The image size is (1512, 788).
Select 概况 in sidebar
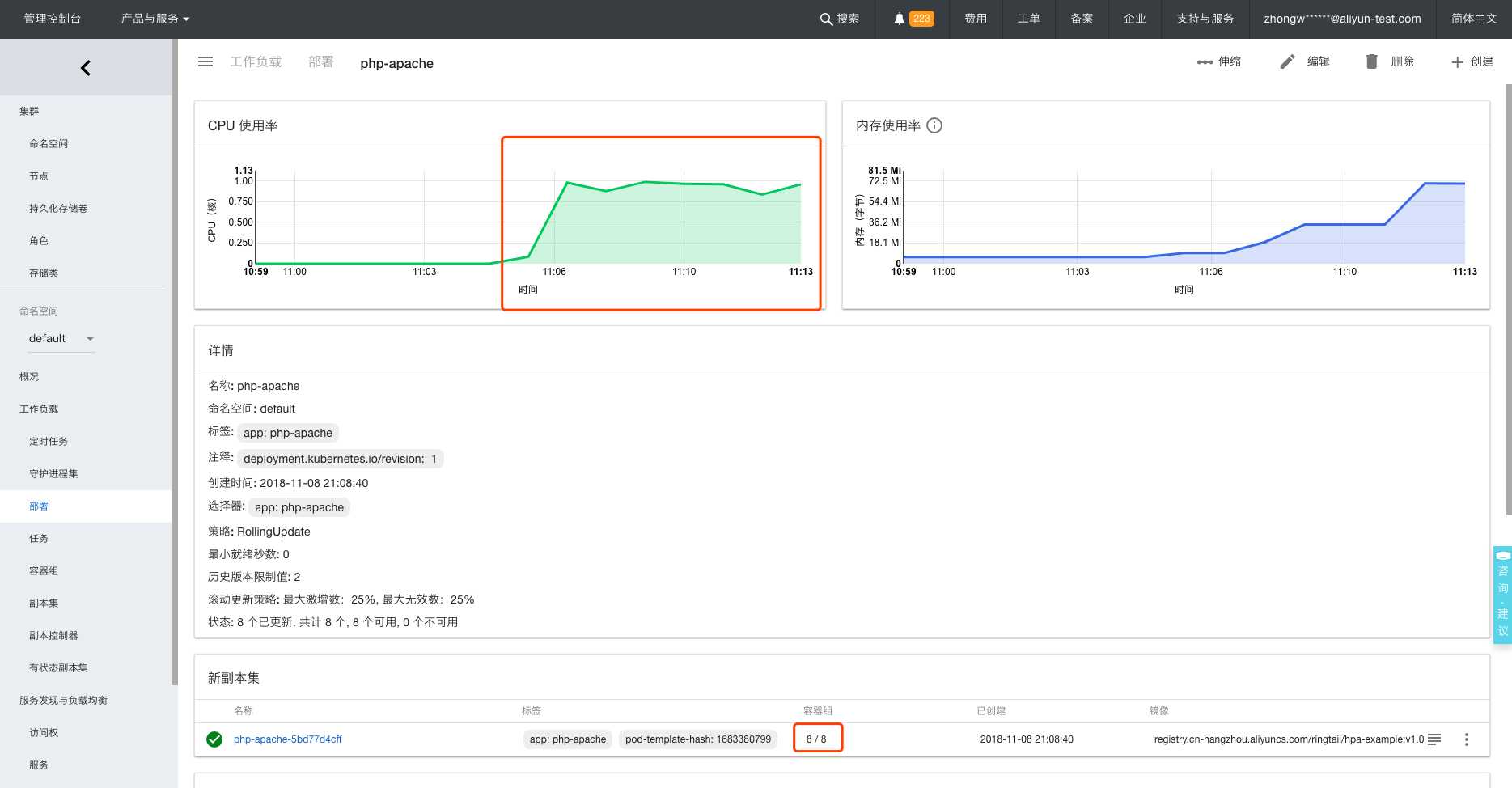(29, 376)
